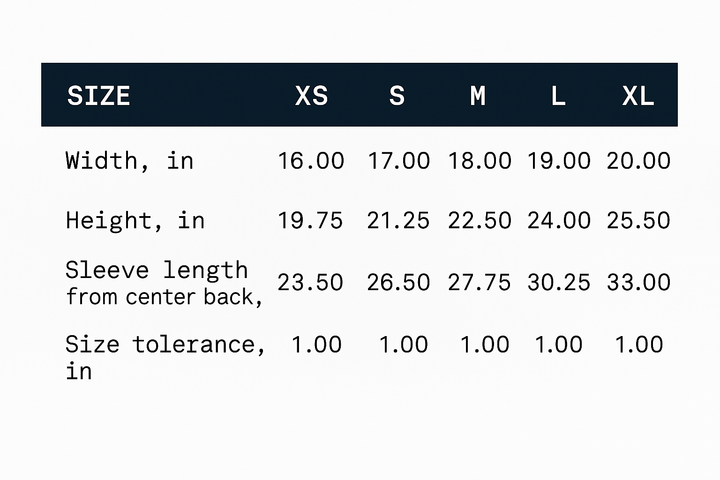The image size is (720, 480).
Task: Select large sleeve length 30.25
Action: tap(559, 282)
